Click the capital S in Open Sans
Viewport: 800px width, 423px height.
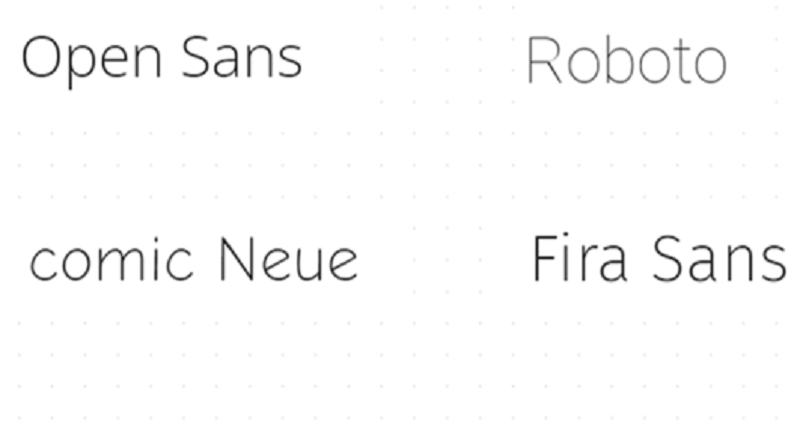click(196, 58)
